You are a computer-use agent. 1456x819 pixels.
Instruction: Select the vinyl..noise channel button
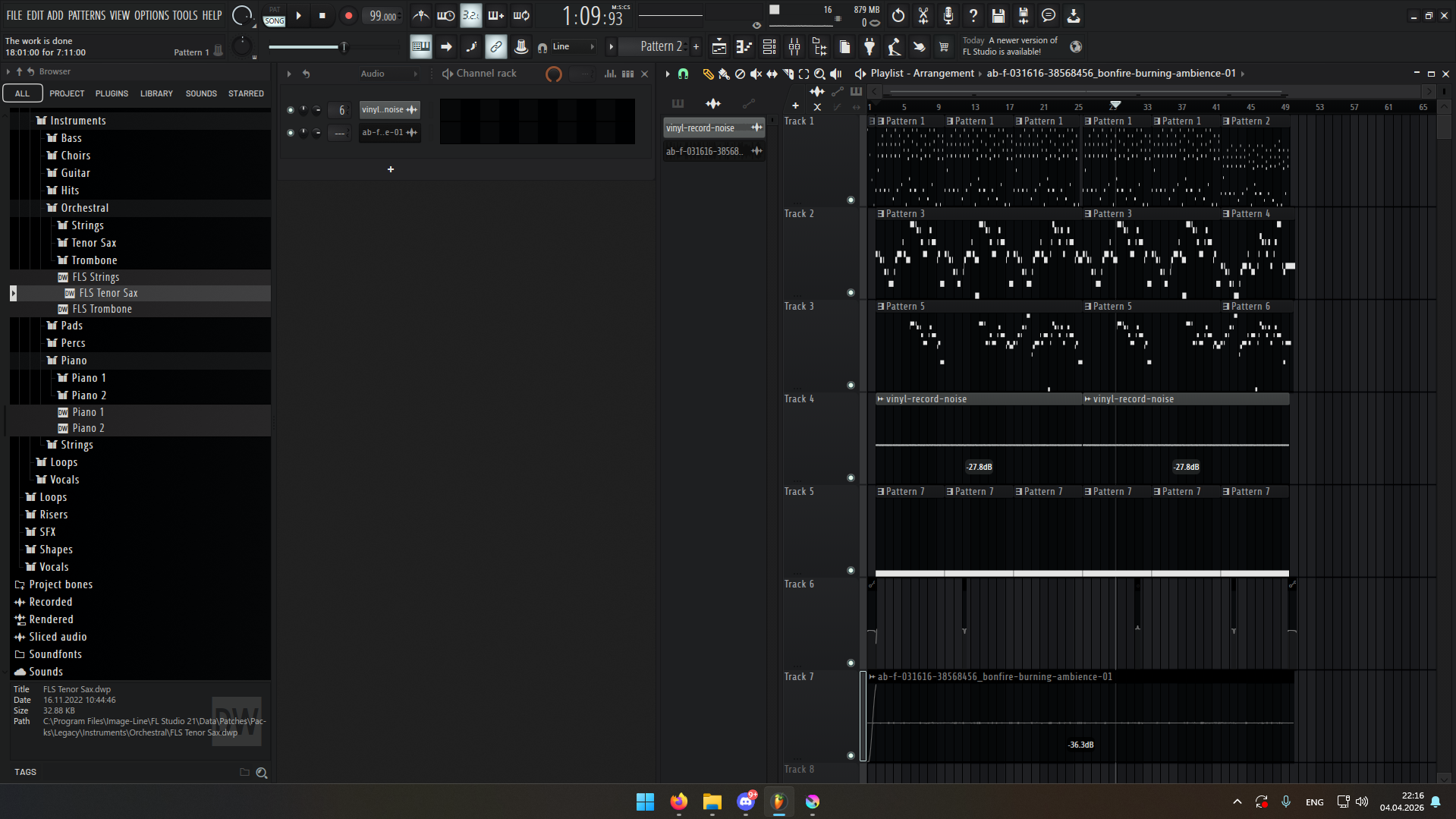(x=390, y=110)
